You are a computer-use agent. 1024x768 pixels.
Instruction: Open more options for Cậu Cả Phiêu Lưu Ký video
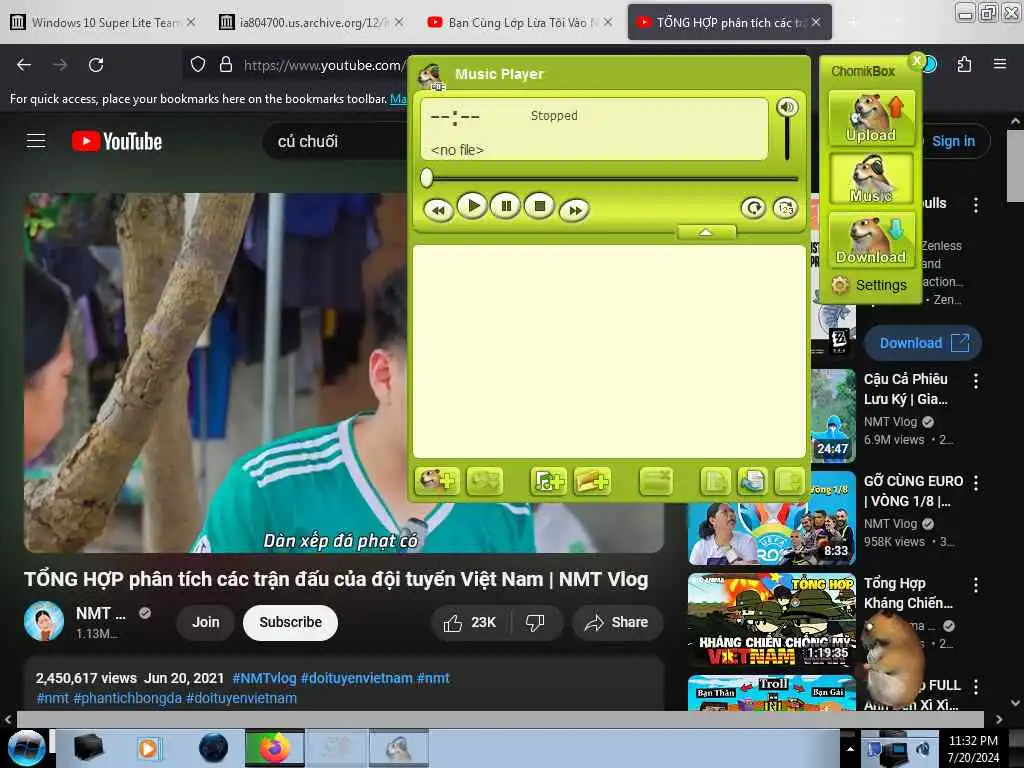pyautogui.click(x=976, y=381)
